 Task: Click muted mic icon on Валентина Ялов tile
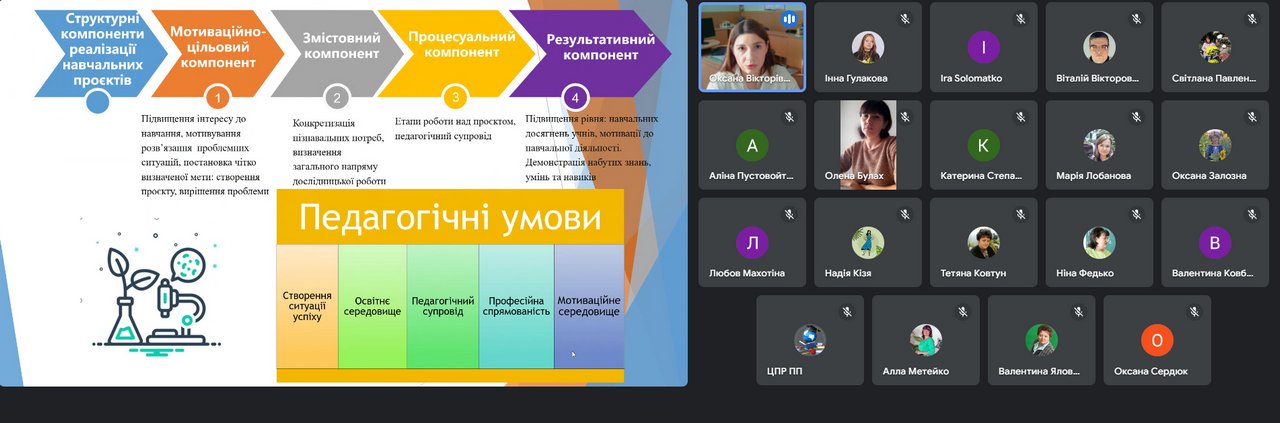coord(1078,313)
